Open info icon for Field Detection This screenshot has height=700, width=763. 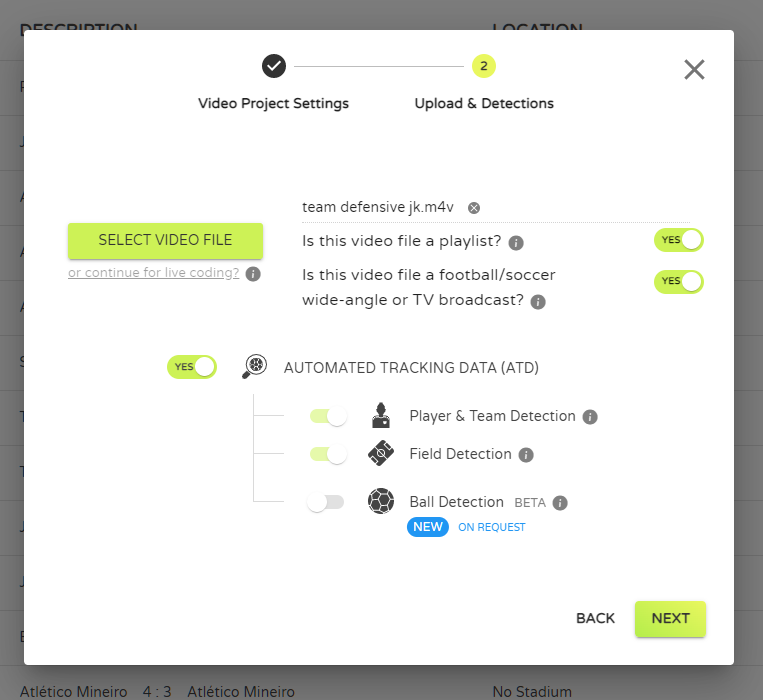526,455
